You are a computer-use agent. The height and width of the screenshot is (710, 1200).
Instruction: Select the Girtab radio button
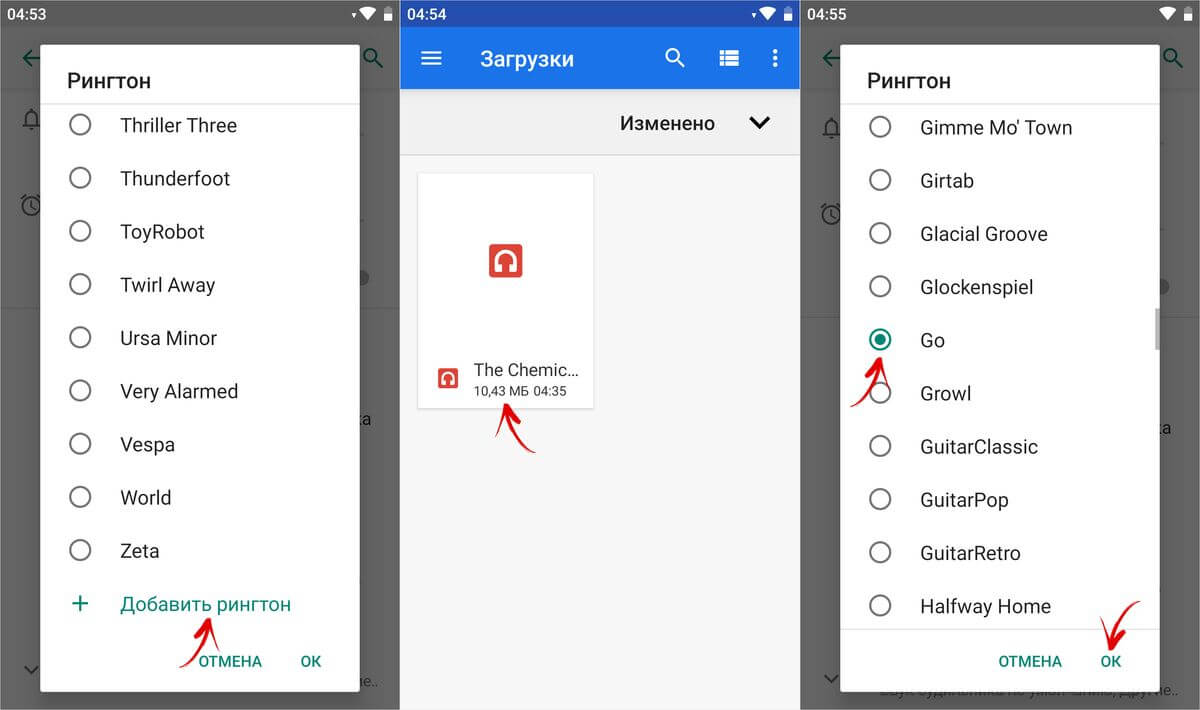click(880, 180)
